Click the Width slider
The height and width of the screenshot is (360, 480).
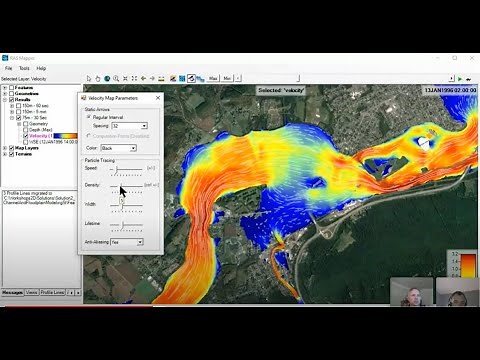tap(126, 205)
